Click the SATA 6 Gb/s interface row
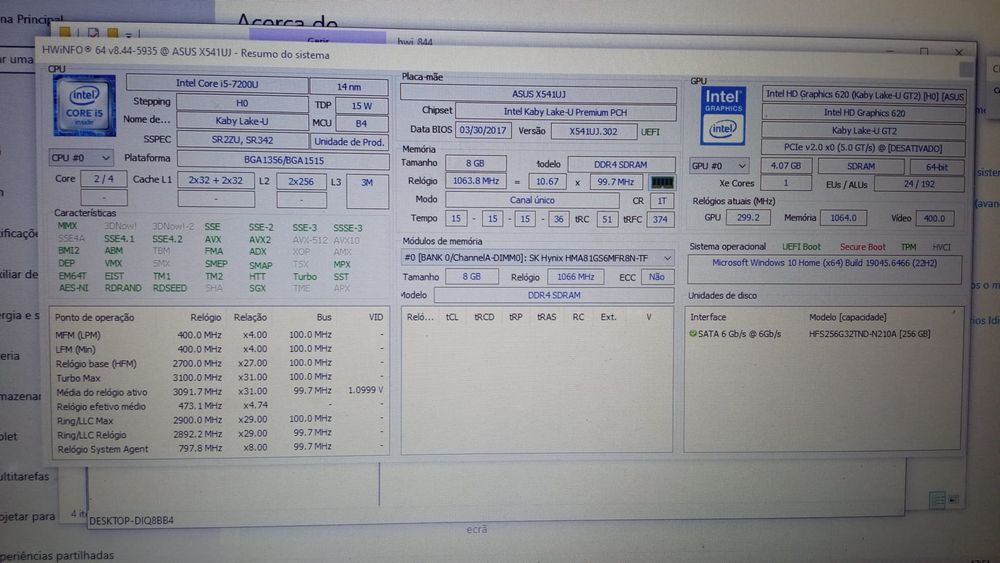The image size is (1000, 563). [739, 333]
